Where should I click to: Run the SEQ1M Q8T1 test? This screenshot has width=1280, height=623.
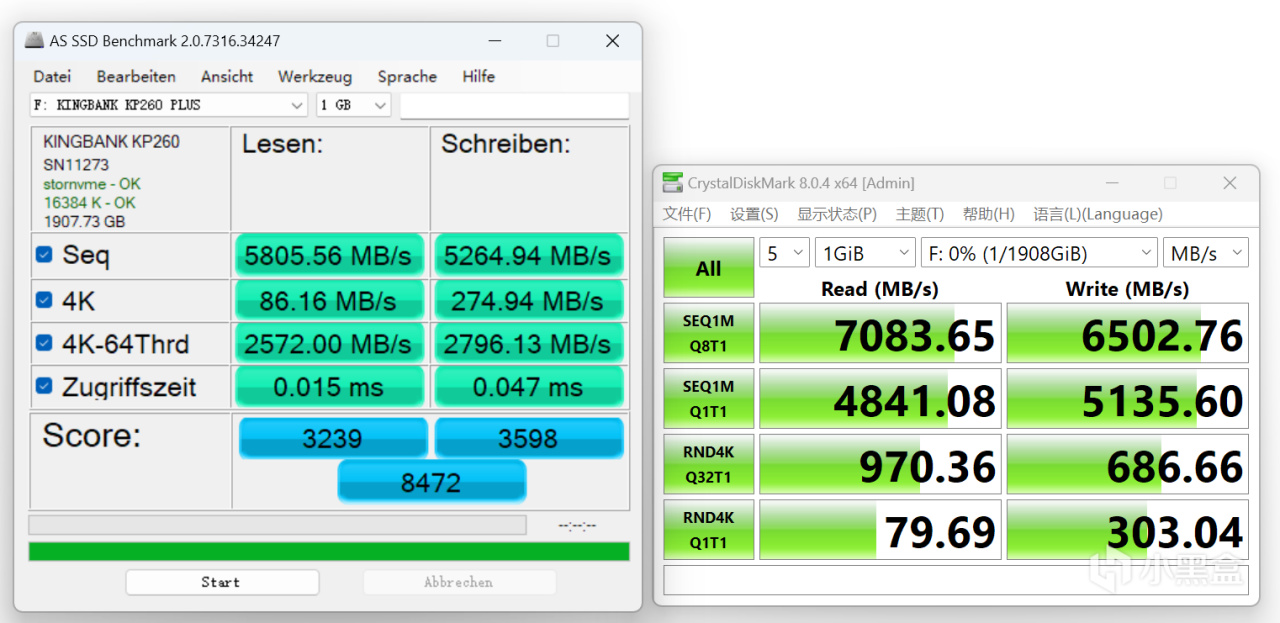708,335
